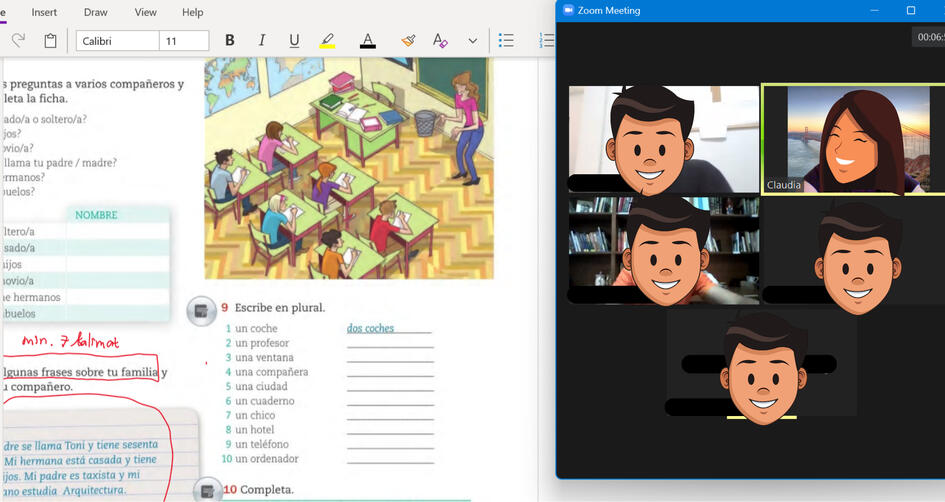
Task: Toggle italic formatting
Action: tap(262, 41)
